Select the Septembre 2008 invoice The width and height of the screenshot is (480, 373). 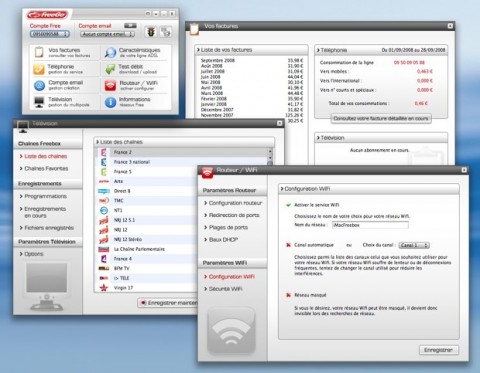252,61
